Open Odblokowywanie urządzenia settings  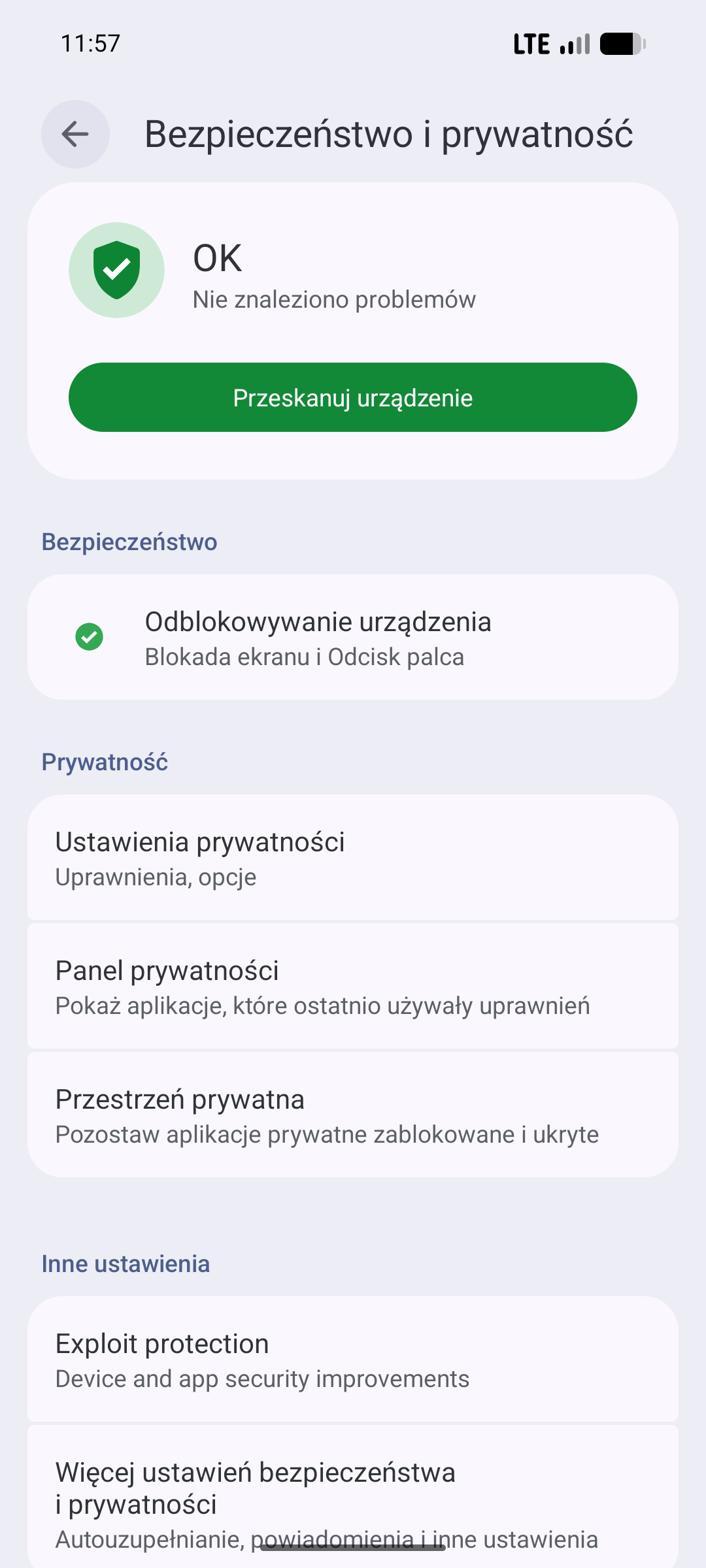(x=353, y=638)
